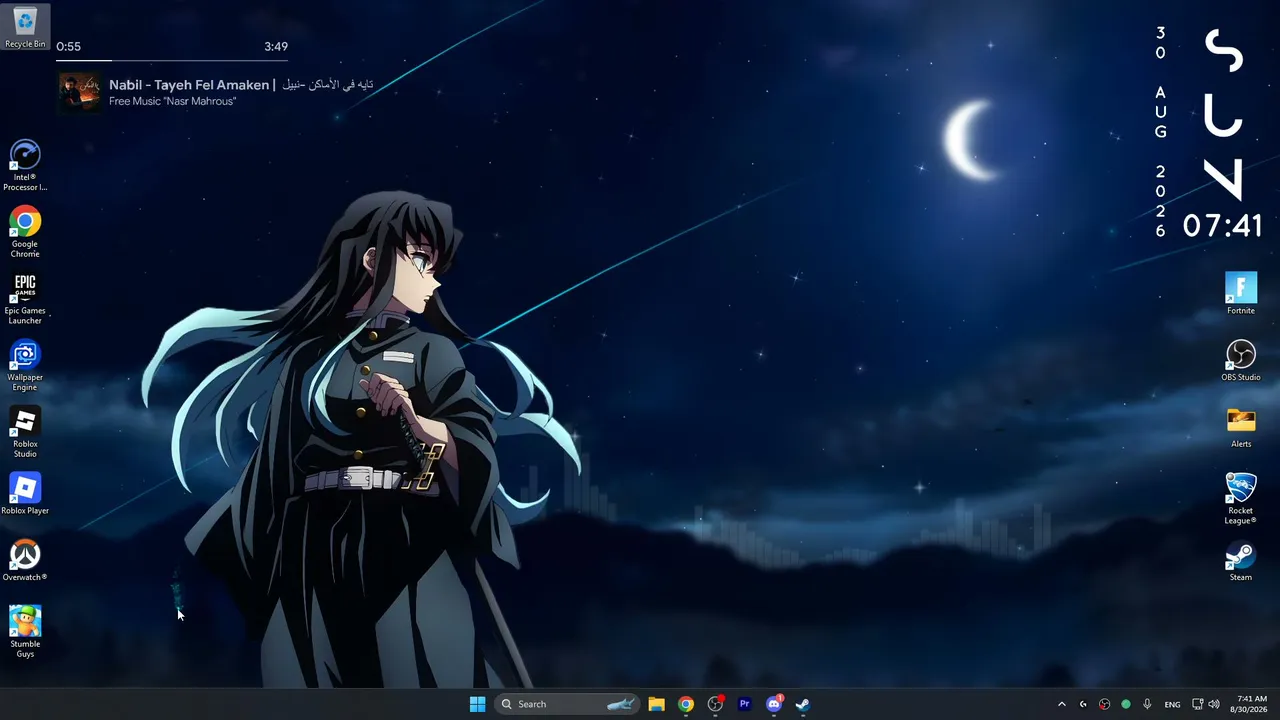The height and width of the screenshot is (720, 1280).
Task: Click the green circle tray icon
Action: click(x=1126, y=704)
